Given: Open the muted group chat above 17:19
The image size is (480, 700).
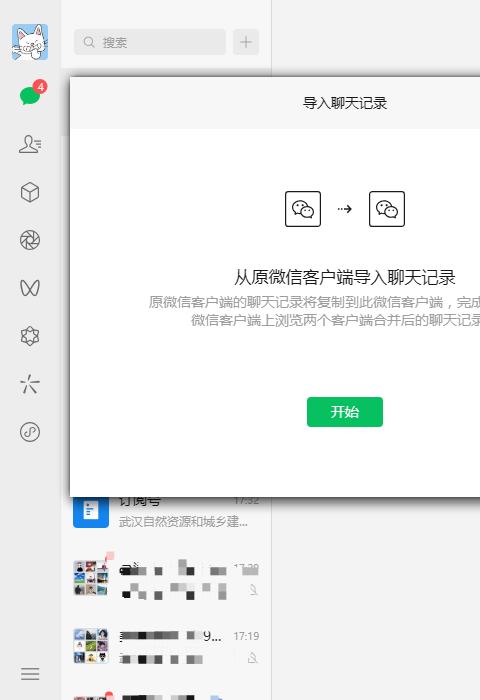Looking at the screenshot, I should (x=166, y=578).
